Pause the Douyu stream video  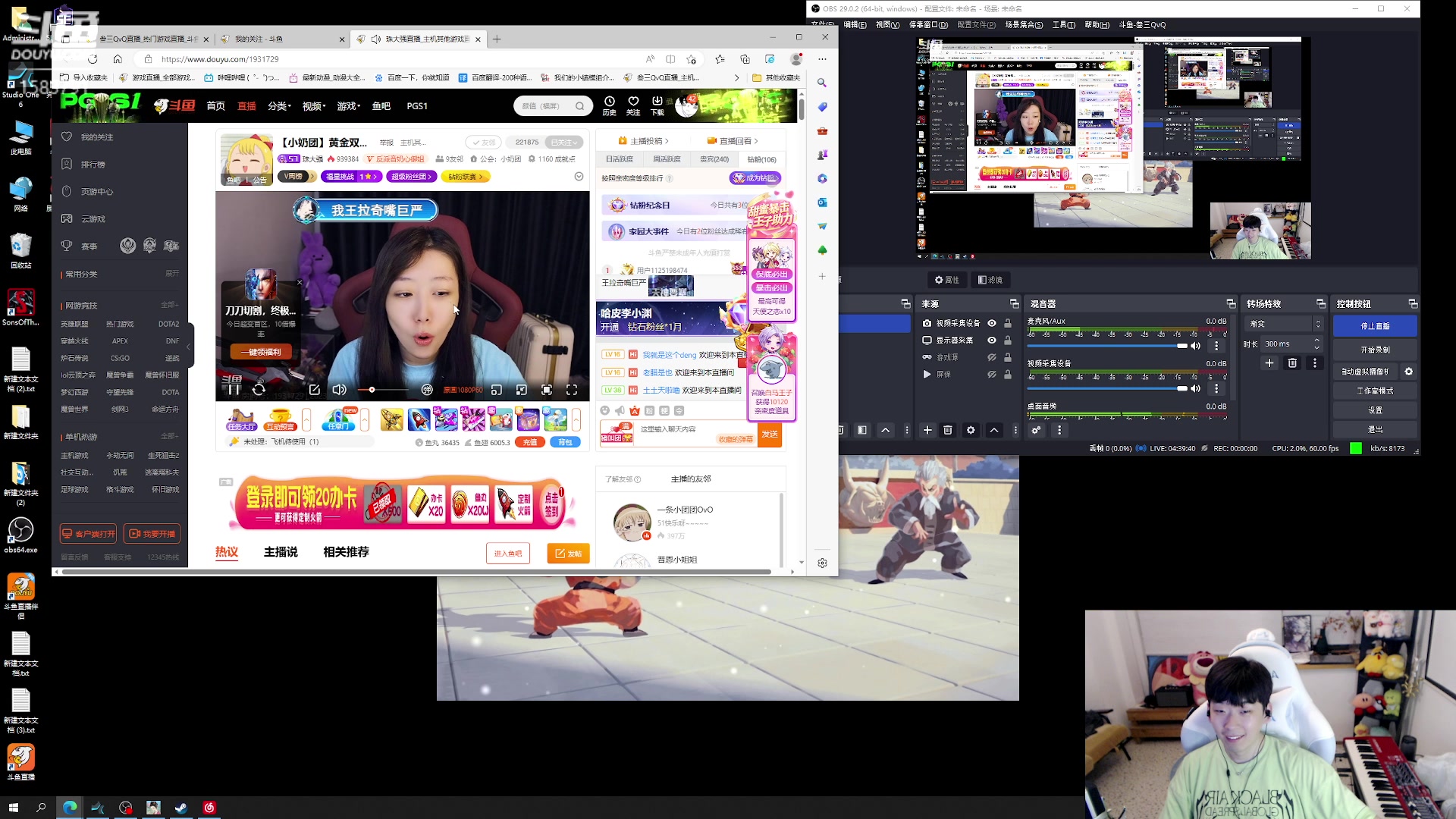(x=234, y=390)
